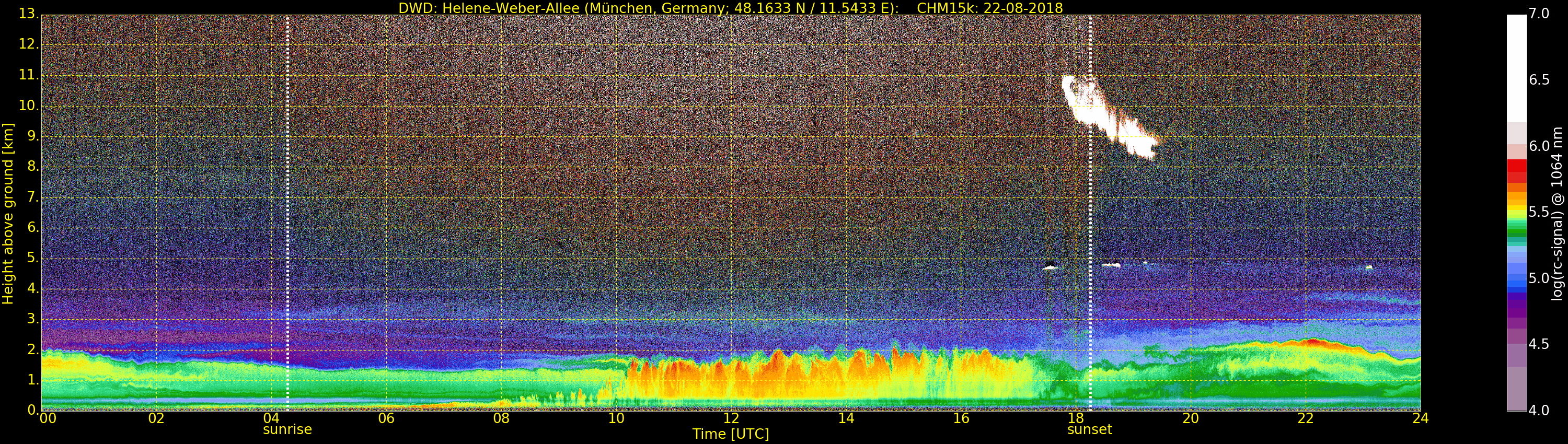Viewport: 1568px width, 444px height.
Task: Click the 12 tick label on time axis
Action: click(x=731, y=418)
